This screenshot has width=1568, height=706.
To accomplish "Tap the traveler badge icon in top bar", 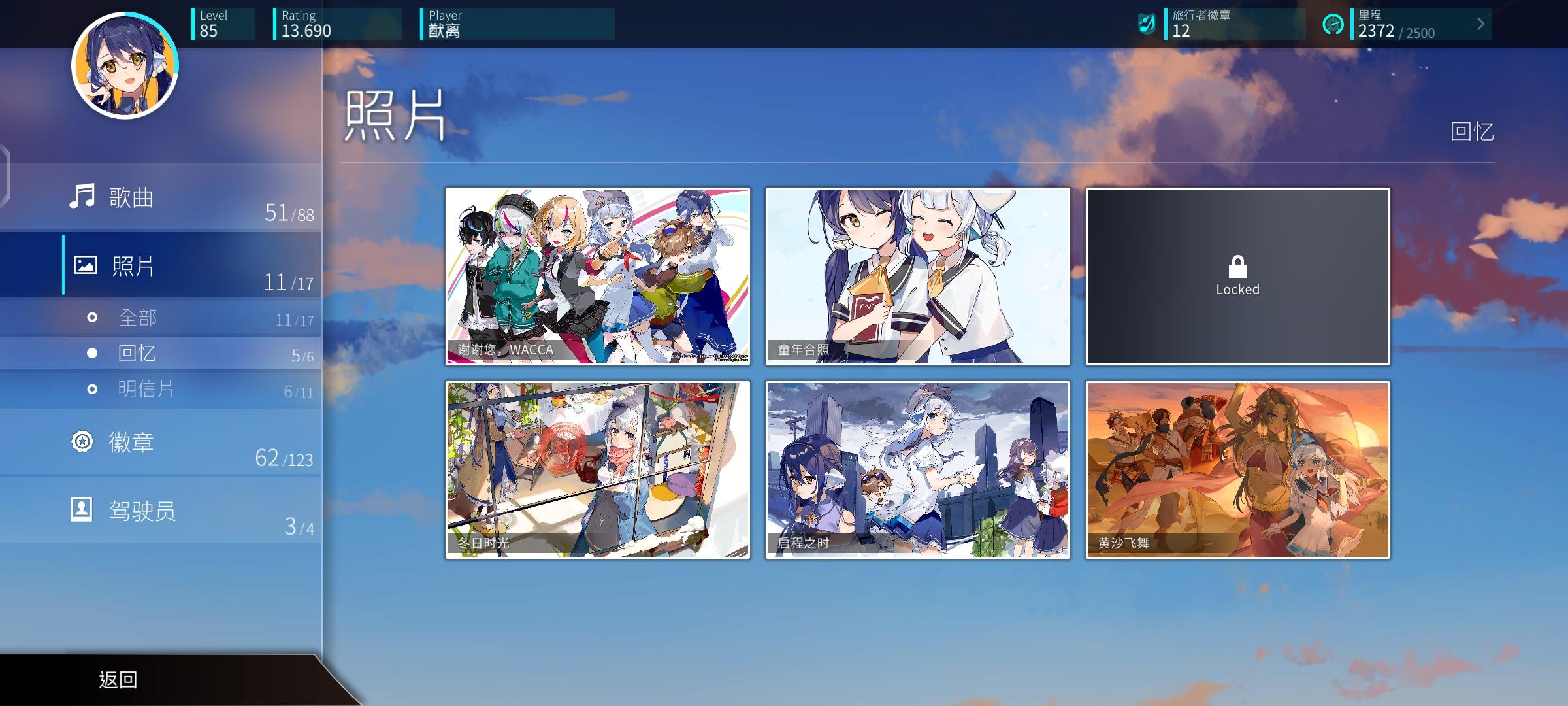I will click(1147, 24).
